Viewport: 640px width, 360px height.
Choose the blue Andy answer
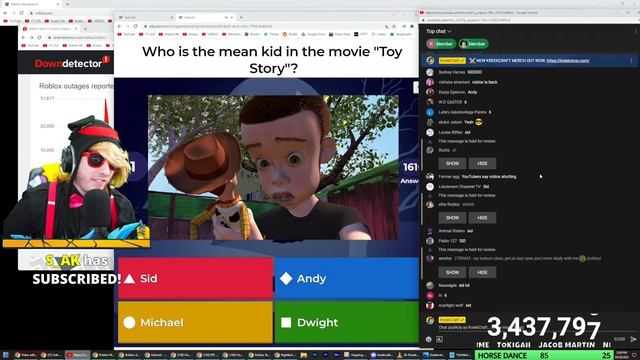tap(347, 279)
